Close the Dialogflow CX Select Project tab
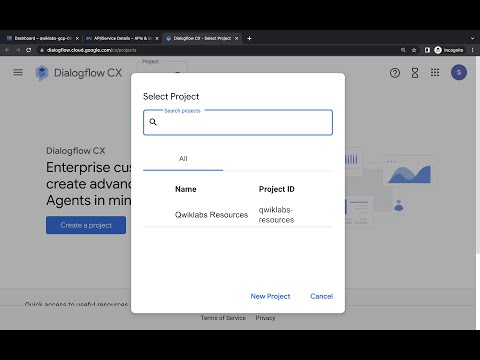Image resolution: width=480 pixels, height=360 pixels. tap(236, 38)
